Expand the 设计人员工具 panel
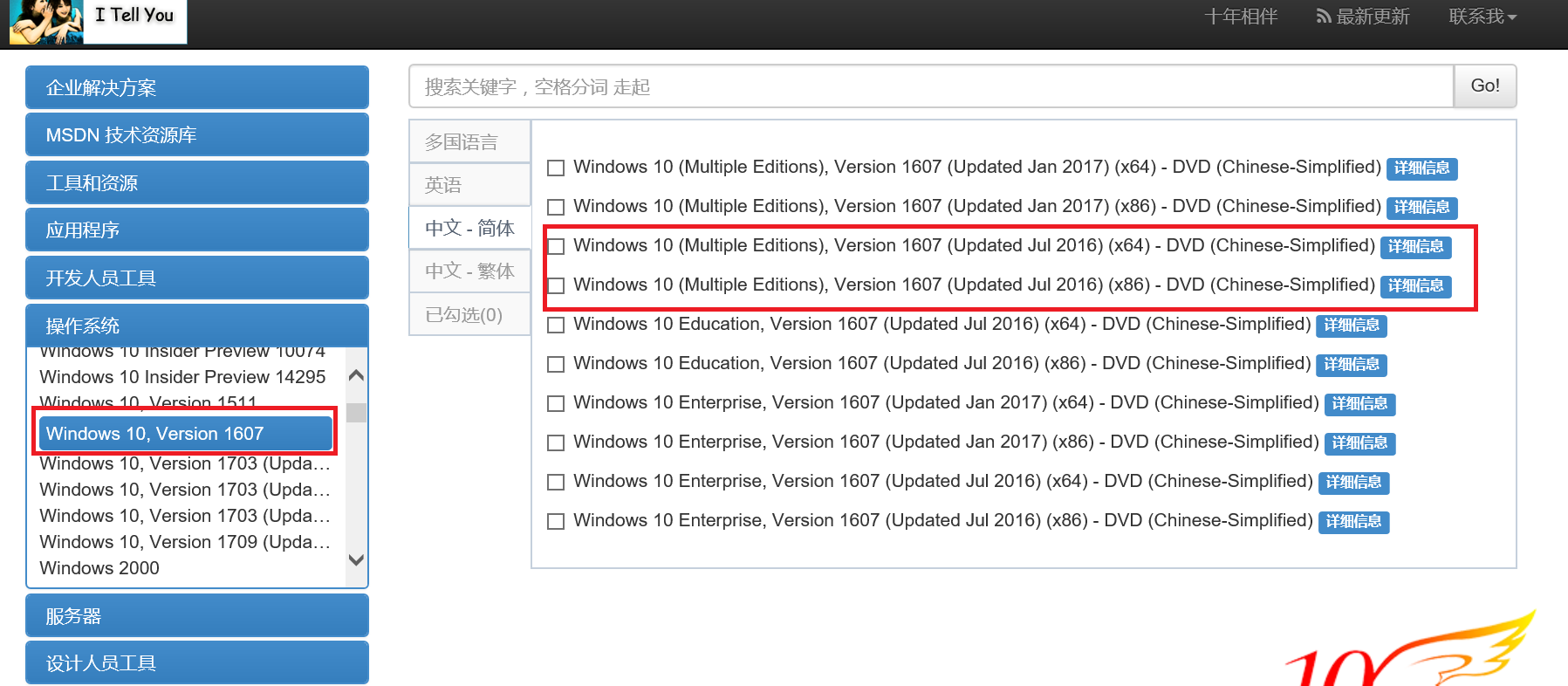This screenshot has width=1568, height=686. (x=197, y=663)
